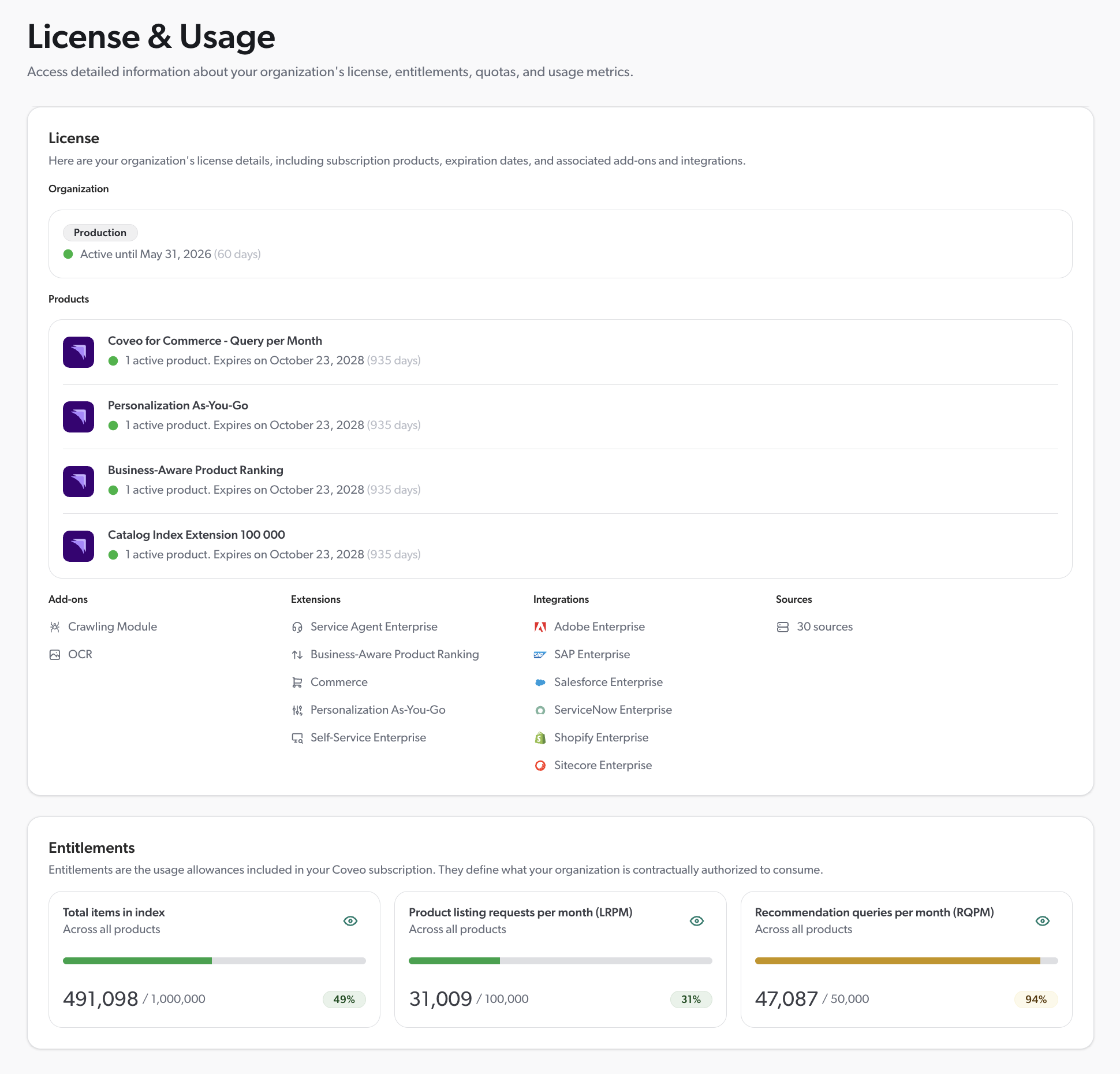Toggle the eye on Product listing requests card

(696, 921)
